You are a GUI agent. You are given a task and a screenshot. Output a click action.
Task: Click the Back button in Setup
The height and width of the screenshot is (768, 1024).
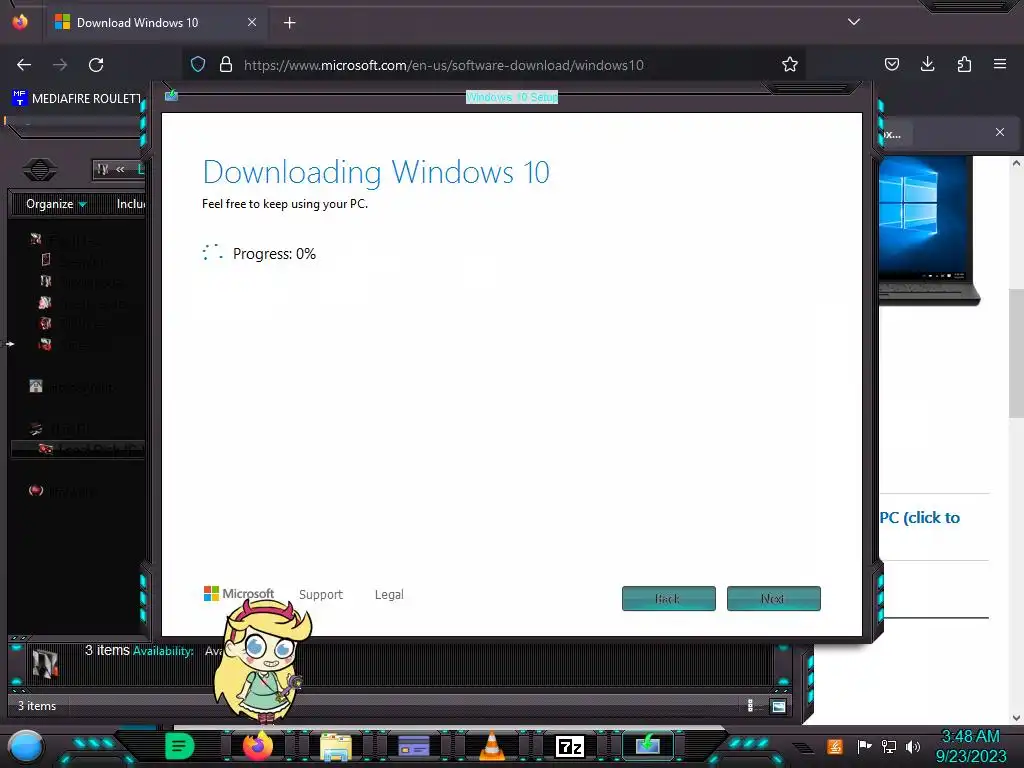tap(669, 598)
